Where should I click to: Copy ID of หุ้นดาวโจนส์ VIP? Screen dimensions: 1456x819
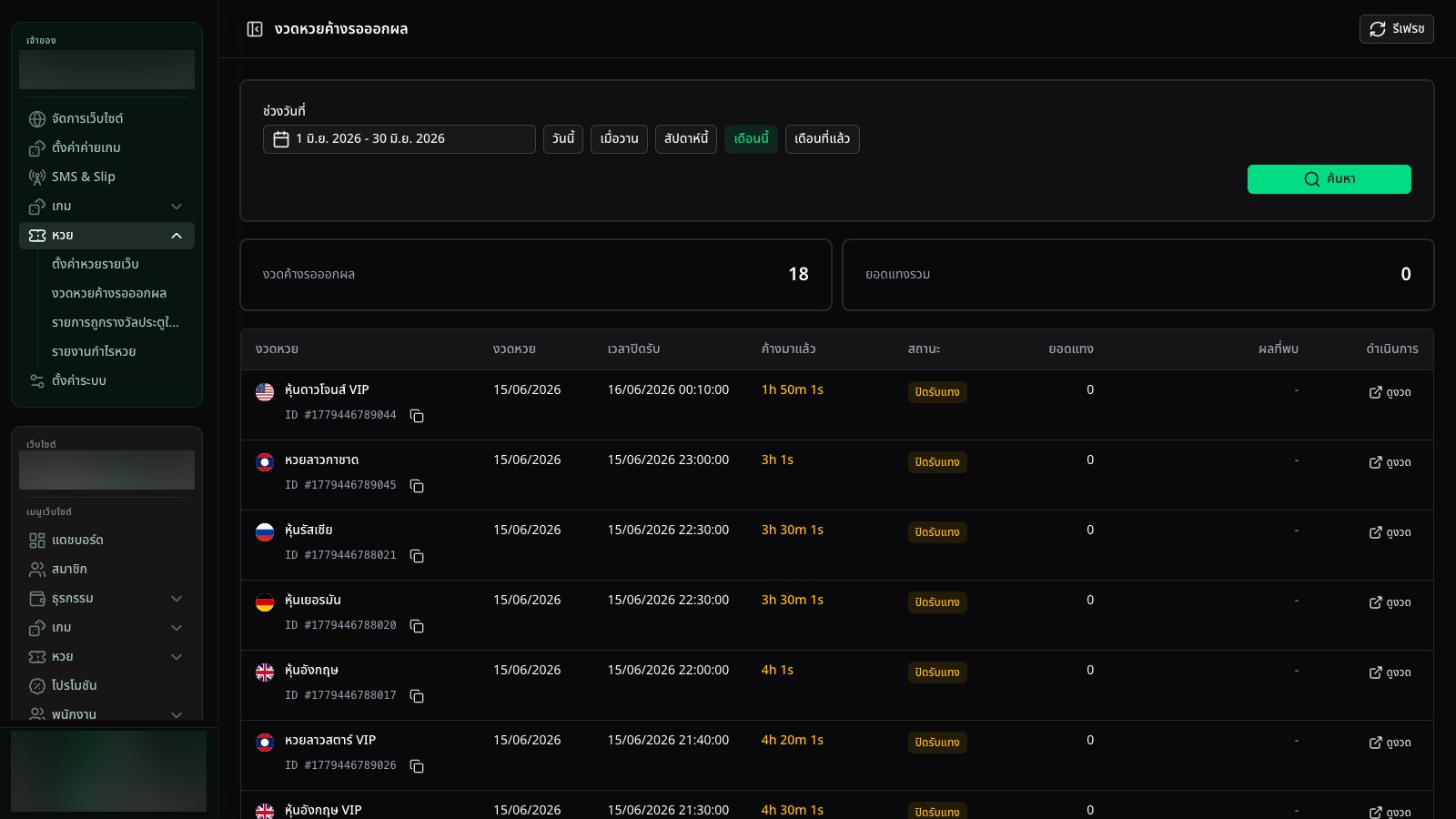(x=417, y=416)
